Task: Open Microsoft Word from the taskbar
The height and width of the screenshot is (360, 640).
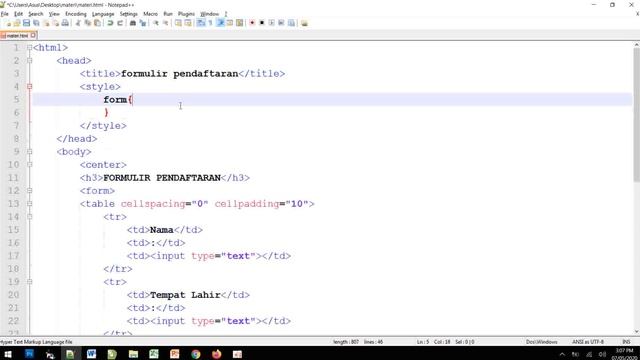Action: coord(91,353)
